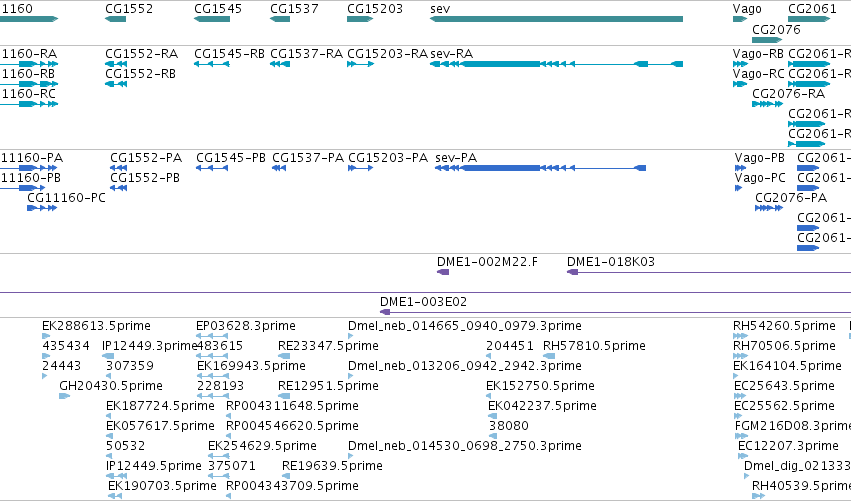Image resolution: width=851 pixels, height=501 pixels.
Task: Click the CG1552 gene label
Action: pyautogui.click(x=129, y=9)
